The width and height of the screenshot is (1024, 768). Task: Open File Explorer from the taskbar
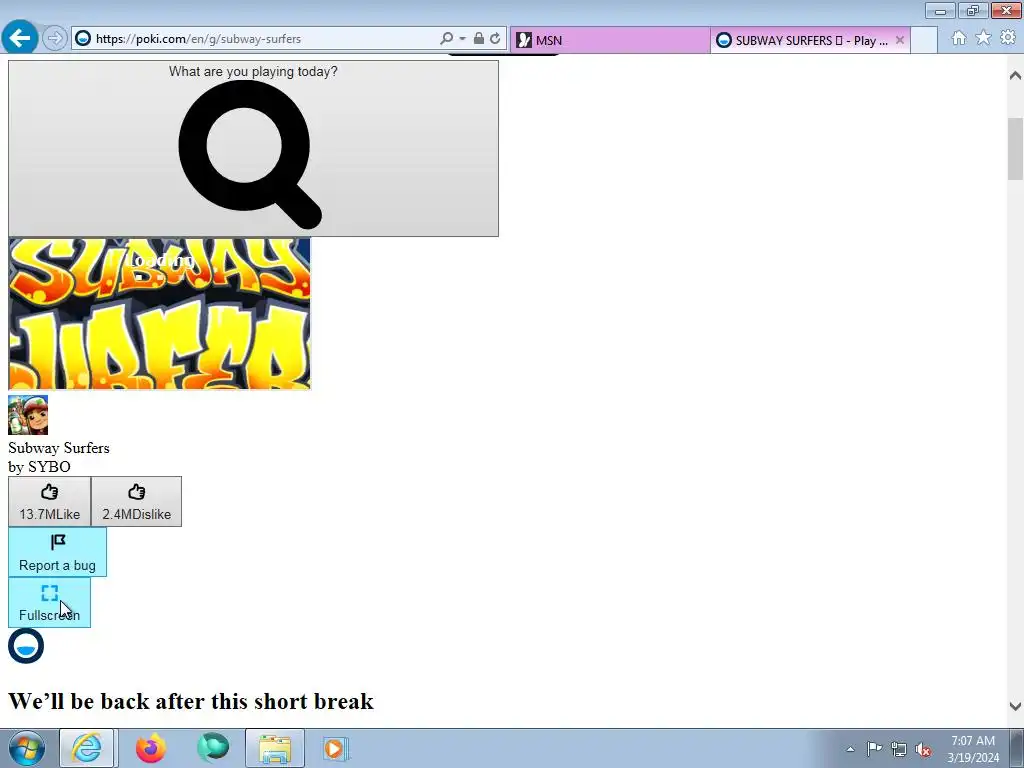tap(275, 748)
